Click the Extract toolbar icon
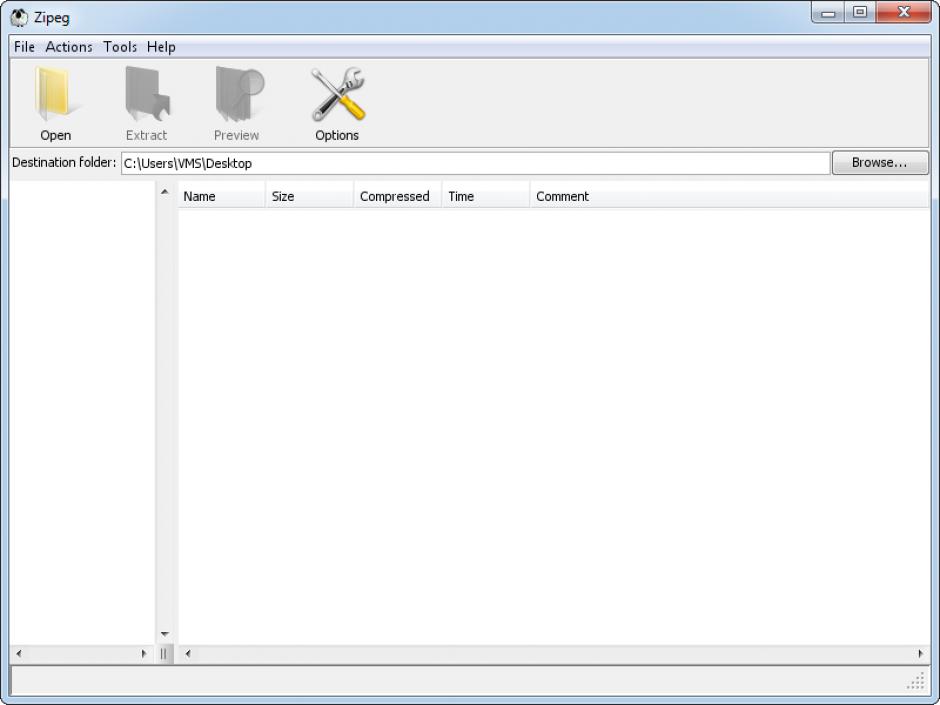The width and height of the screenshot is (940, 705). point(147,94)
